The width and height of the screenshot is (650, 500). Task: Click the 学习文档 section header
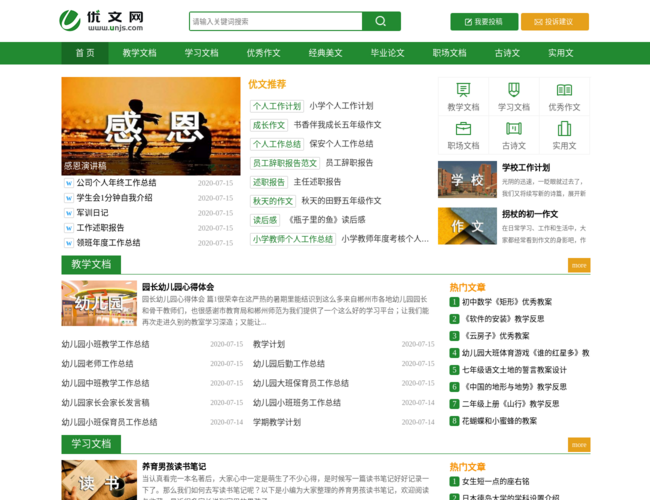(91, 444)
